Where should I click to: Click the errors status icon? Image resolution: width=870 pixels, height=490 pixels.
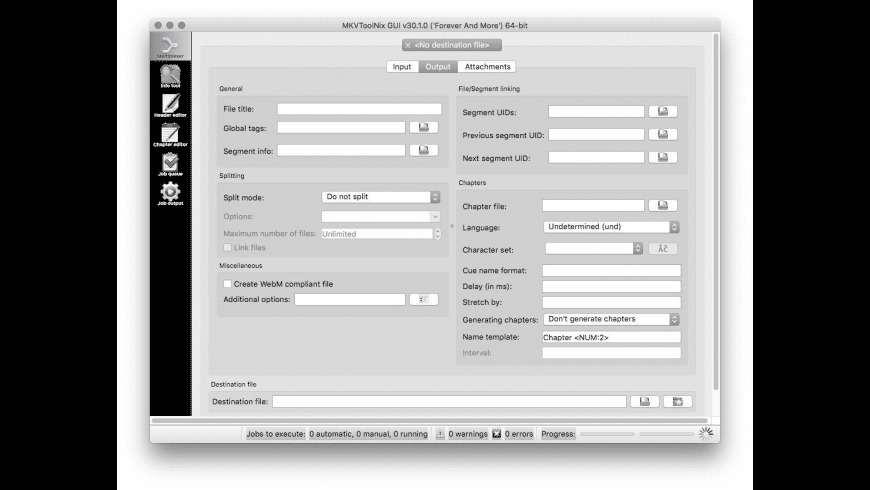[x=497, y=434]
